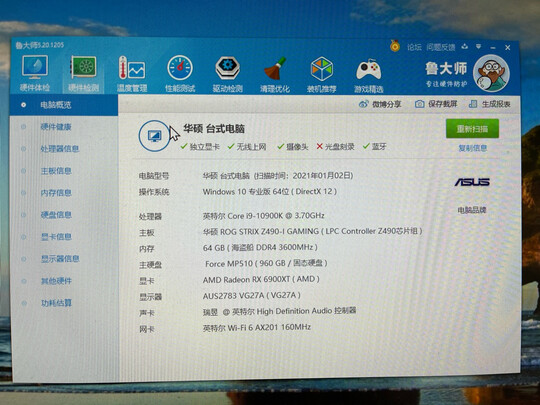Click the Core i9-10900K processor value
Viewport: 540px width, 405px height.
point(263,216)
